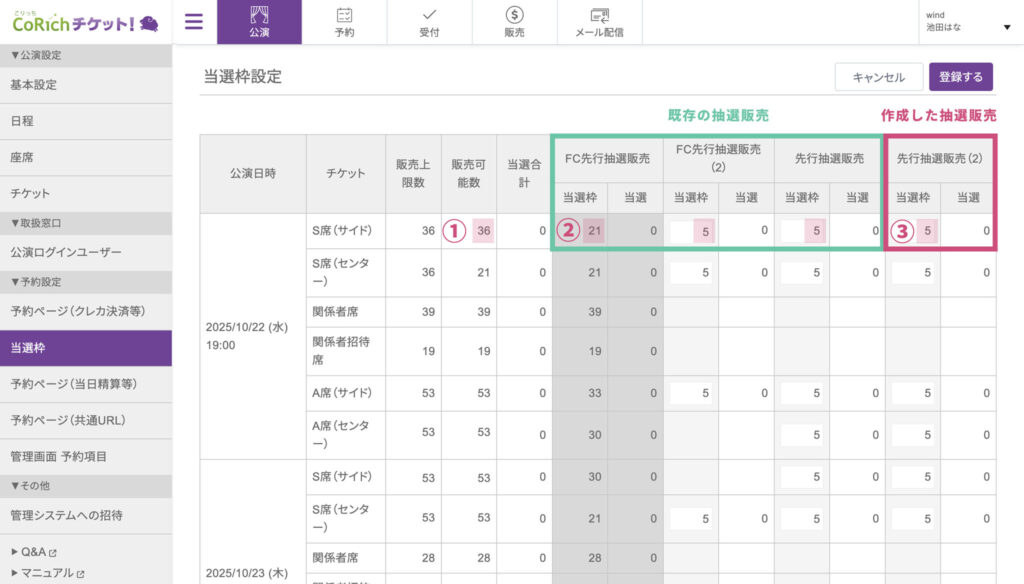1024x584 pixels.
Task: Click the キャンセル button
Action: click(x=878, y=77)
